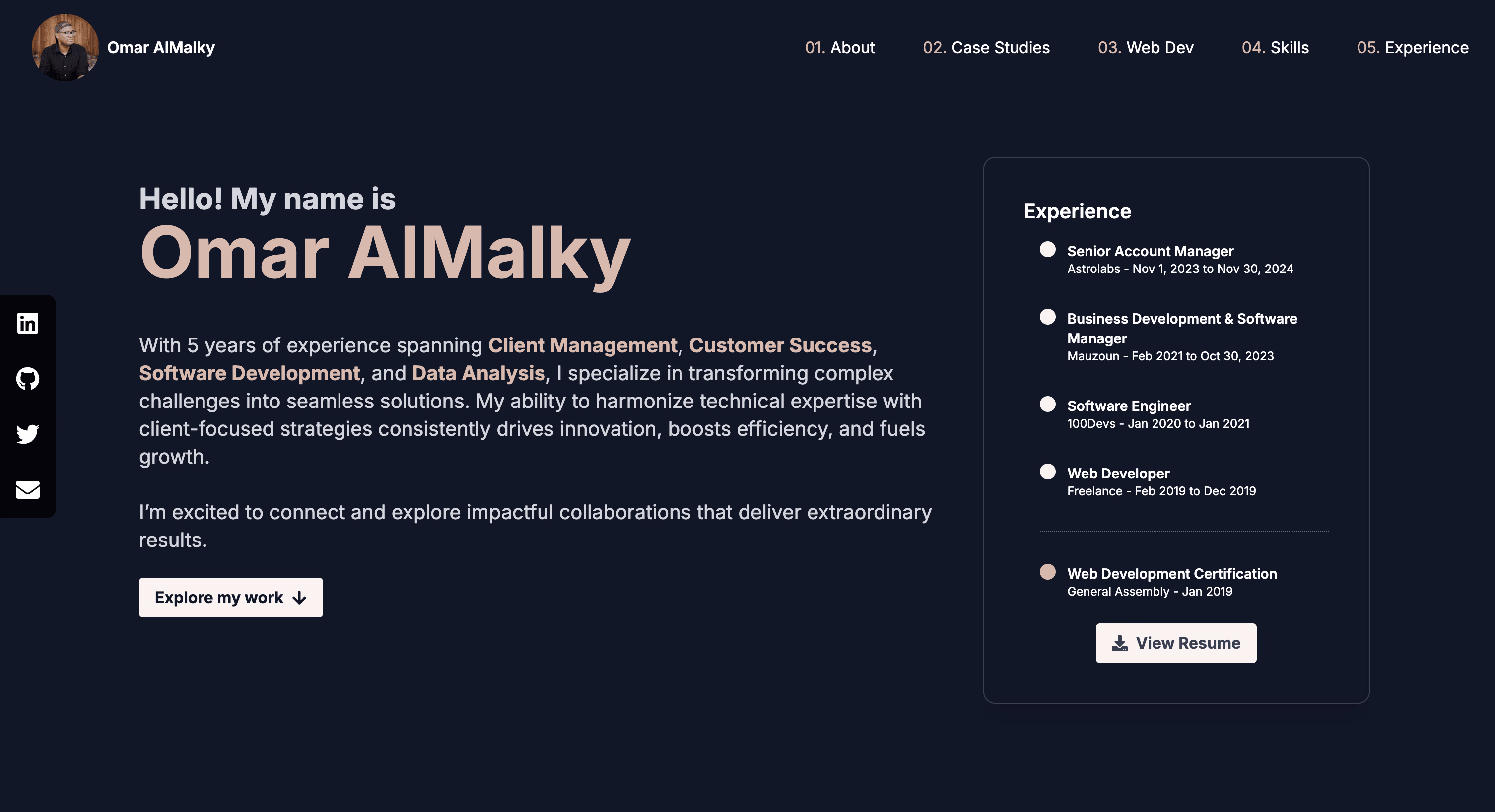
Task: Open the GitHub profile icon
Action: (27, 378)
